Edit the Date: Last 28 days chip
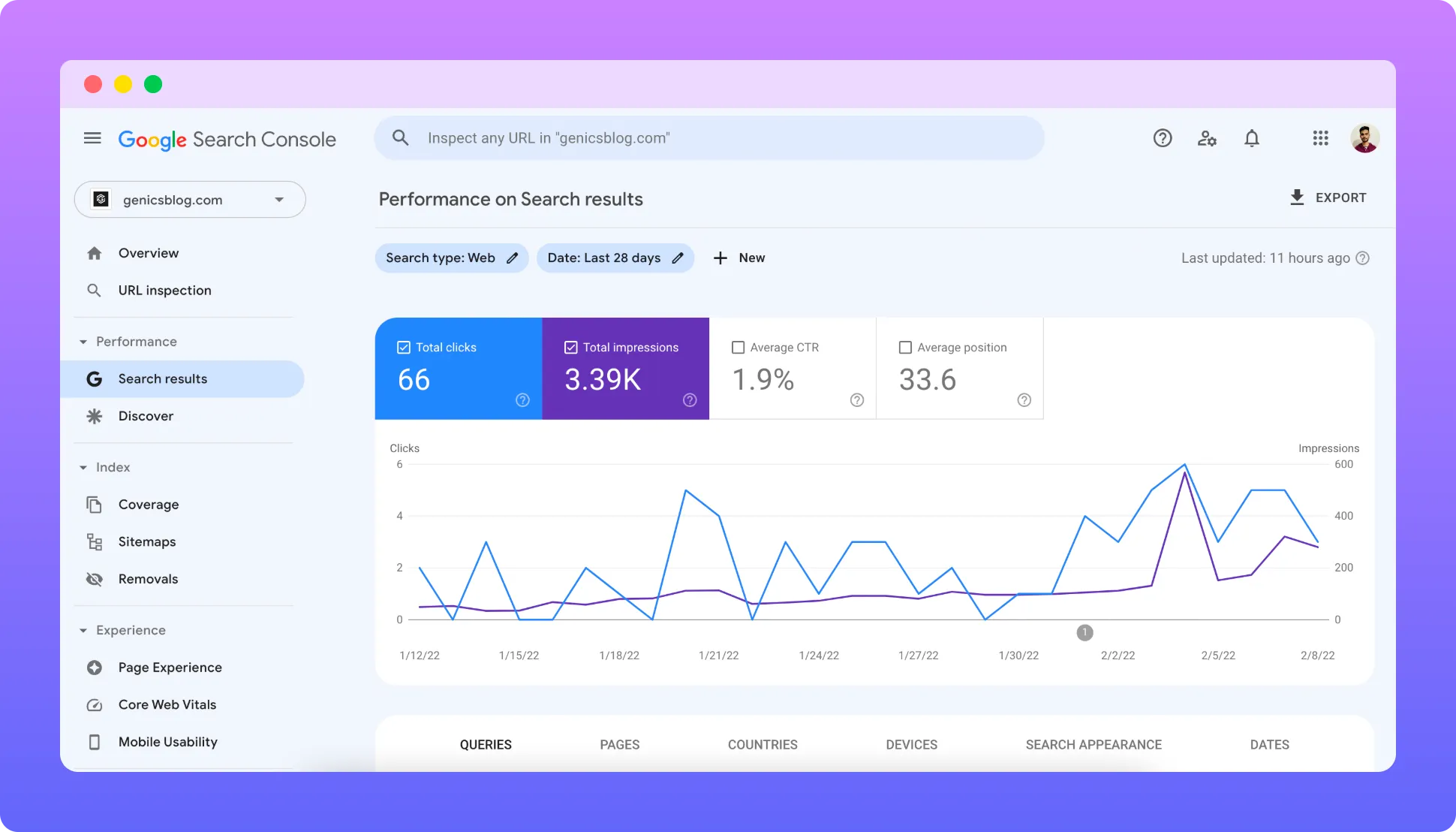Viewport: 1456px width, 832px height. 615,258
